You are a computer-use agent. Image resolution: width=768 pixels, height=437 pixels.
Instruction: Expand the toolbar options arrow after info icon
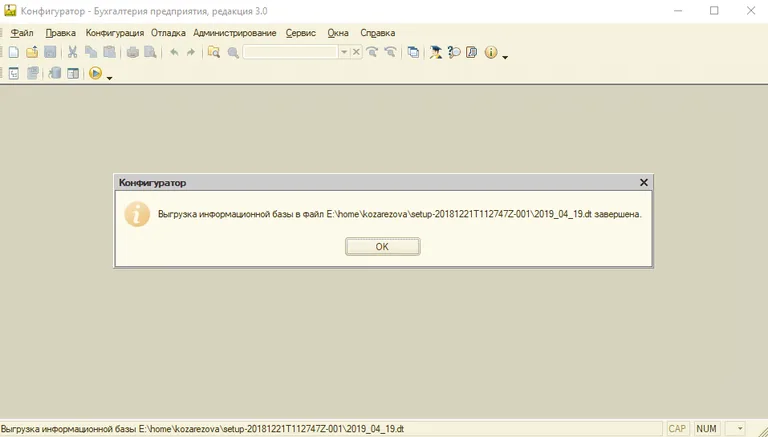point(506,57)
